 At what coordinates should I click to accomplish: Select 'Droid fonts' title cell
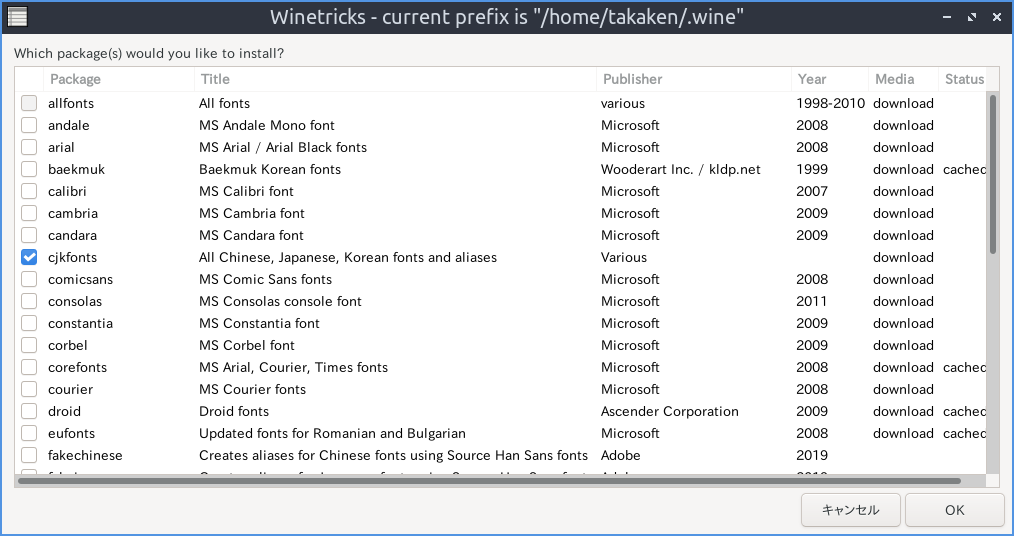(233, 411)
